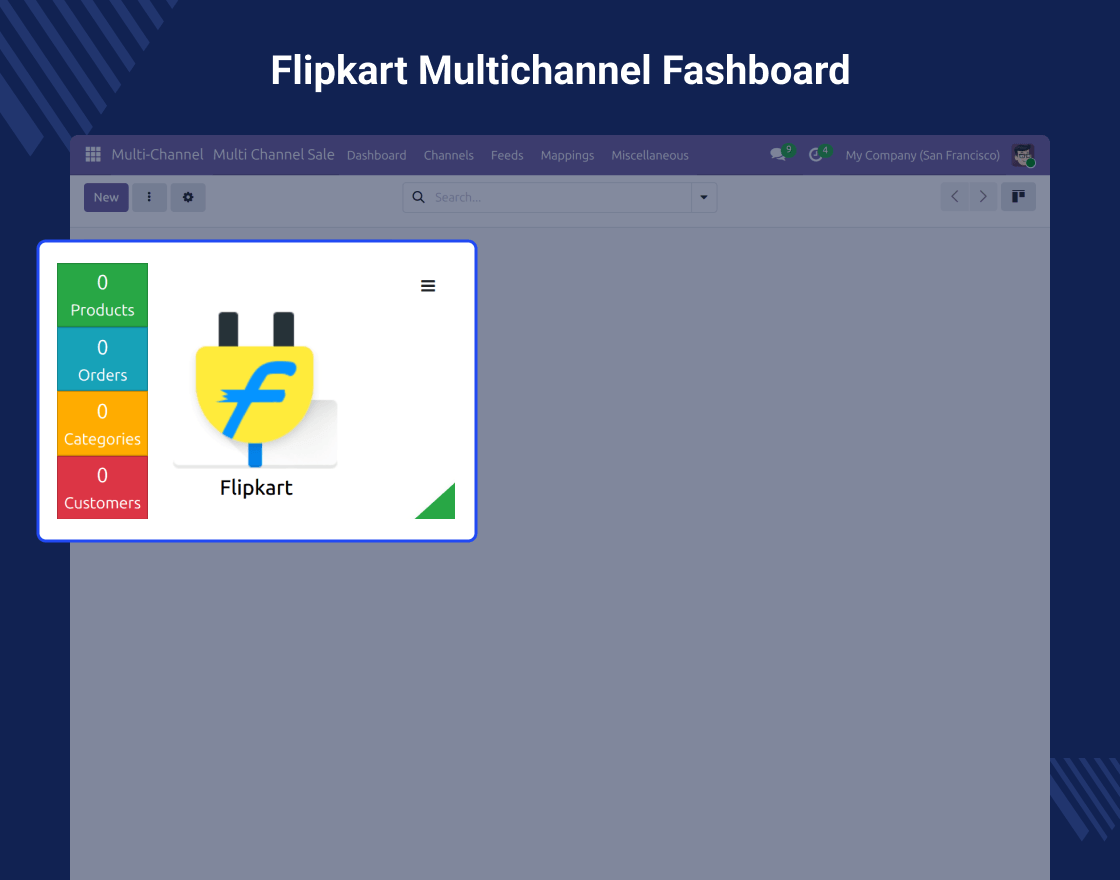Open the Miscellaneous menu
1120x880 pixels.
(x=650, y=155)
